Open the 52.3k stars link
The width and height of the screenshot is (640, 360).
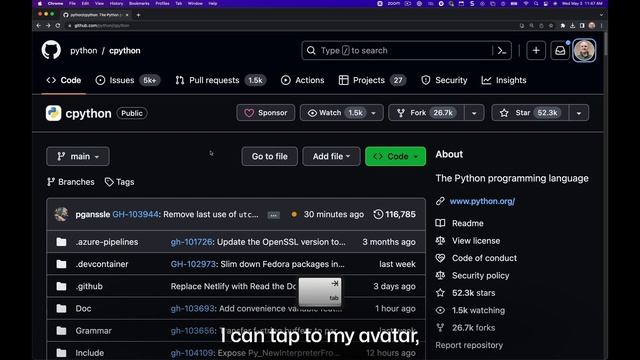click(473, 293)
